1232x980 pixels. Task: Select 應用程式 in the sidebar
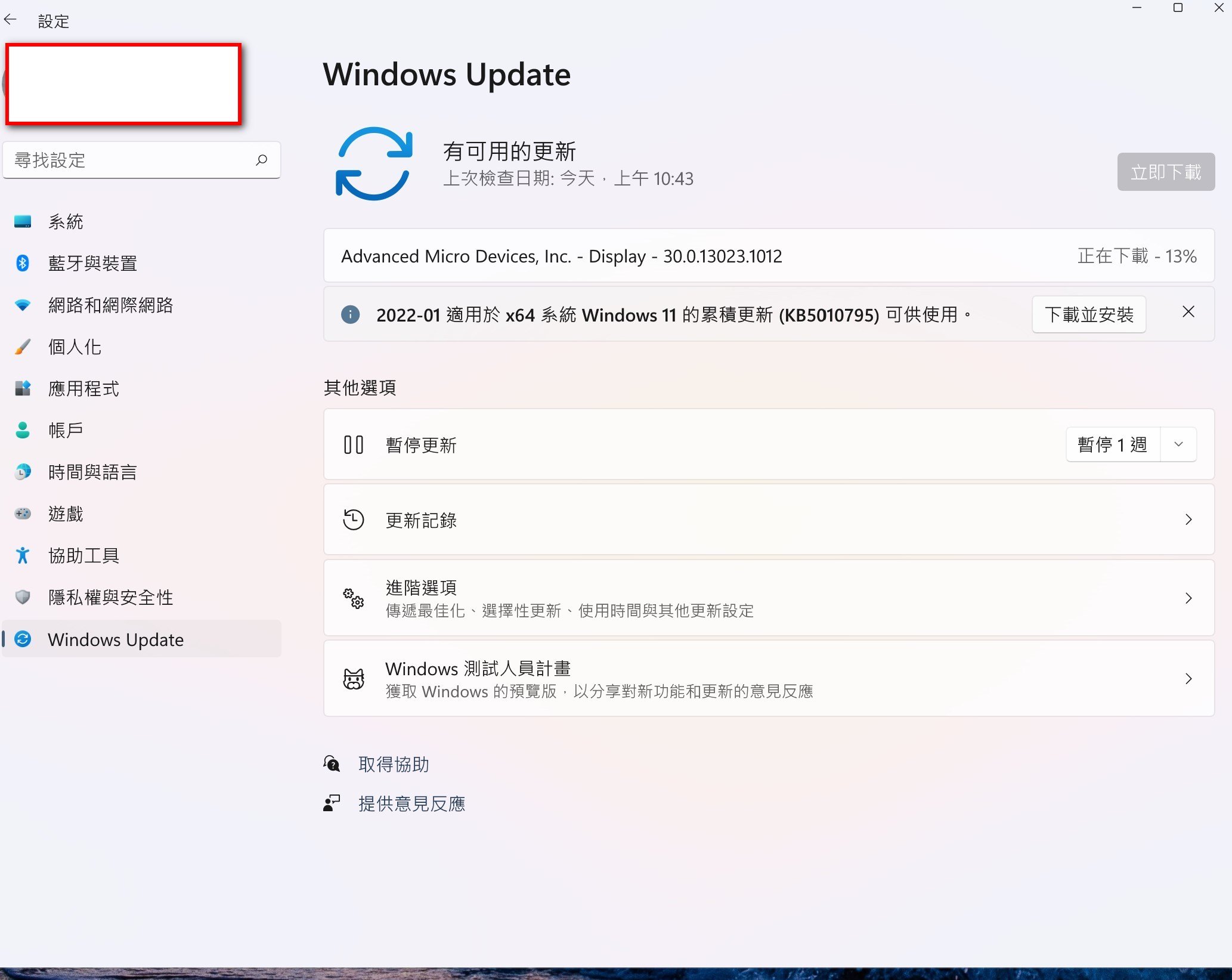(141, 389)
